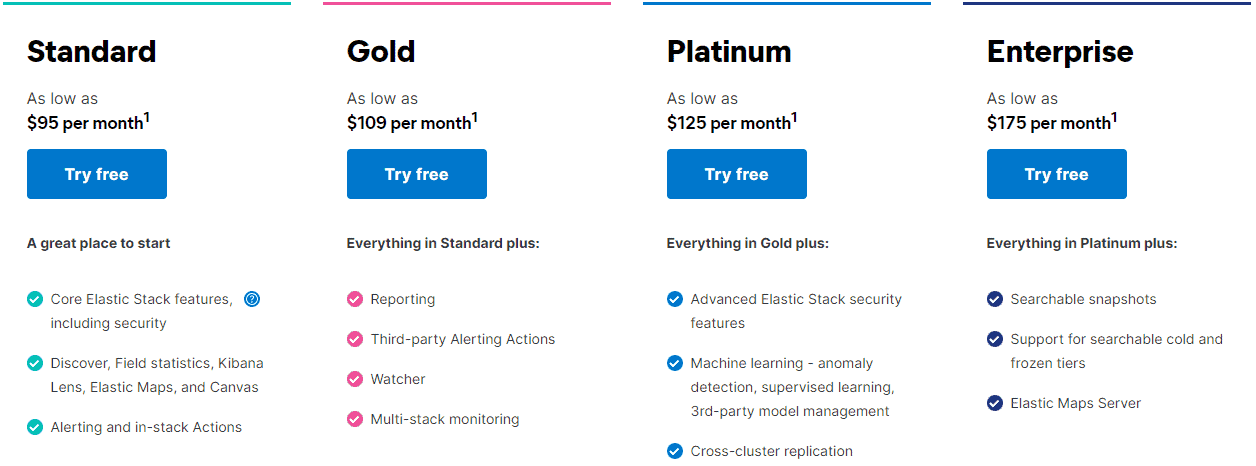Click the Advanced Elastic Stack security features text
The height and width of the screenshot is (466, 1256).
796,311
